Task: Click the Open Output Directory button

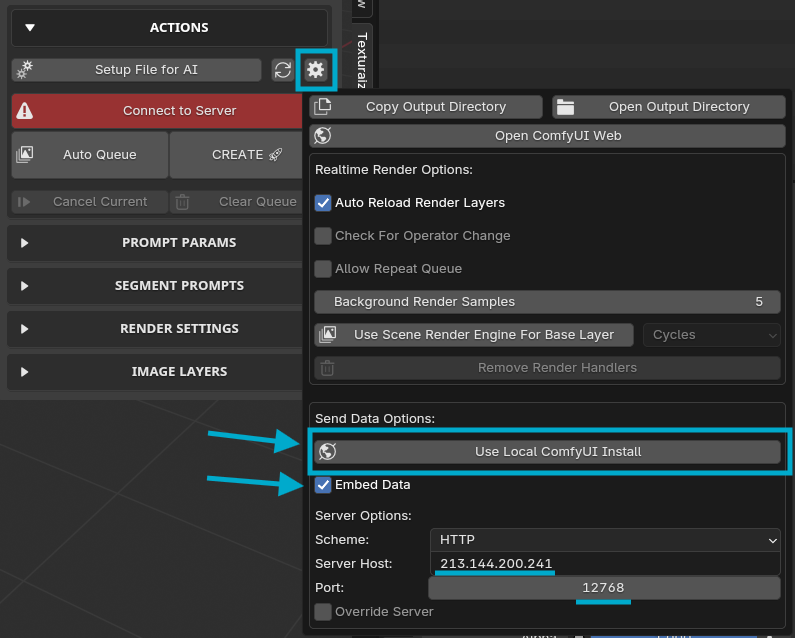Action: (x=669, y=107)
